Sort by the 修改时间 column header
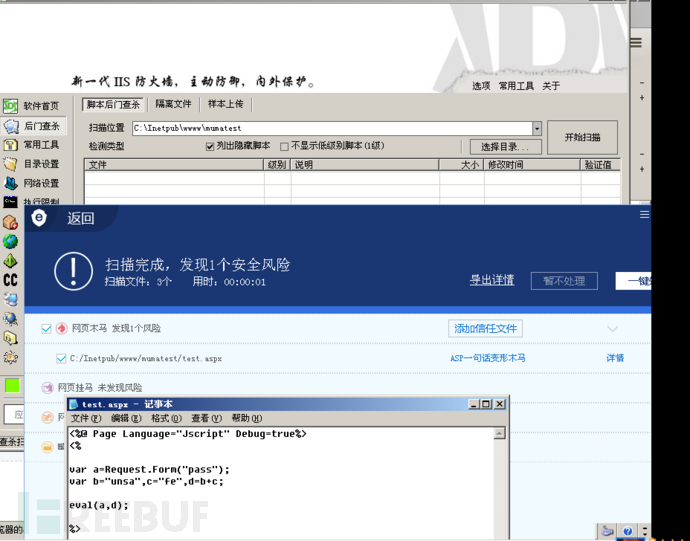690x541 pixels. point(532,165)
